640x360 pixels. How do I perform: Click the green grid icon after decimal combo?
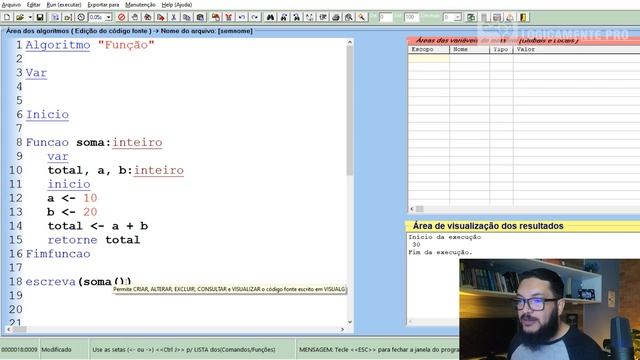point(471,17)
